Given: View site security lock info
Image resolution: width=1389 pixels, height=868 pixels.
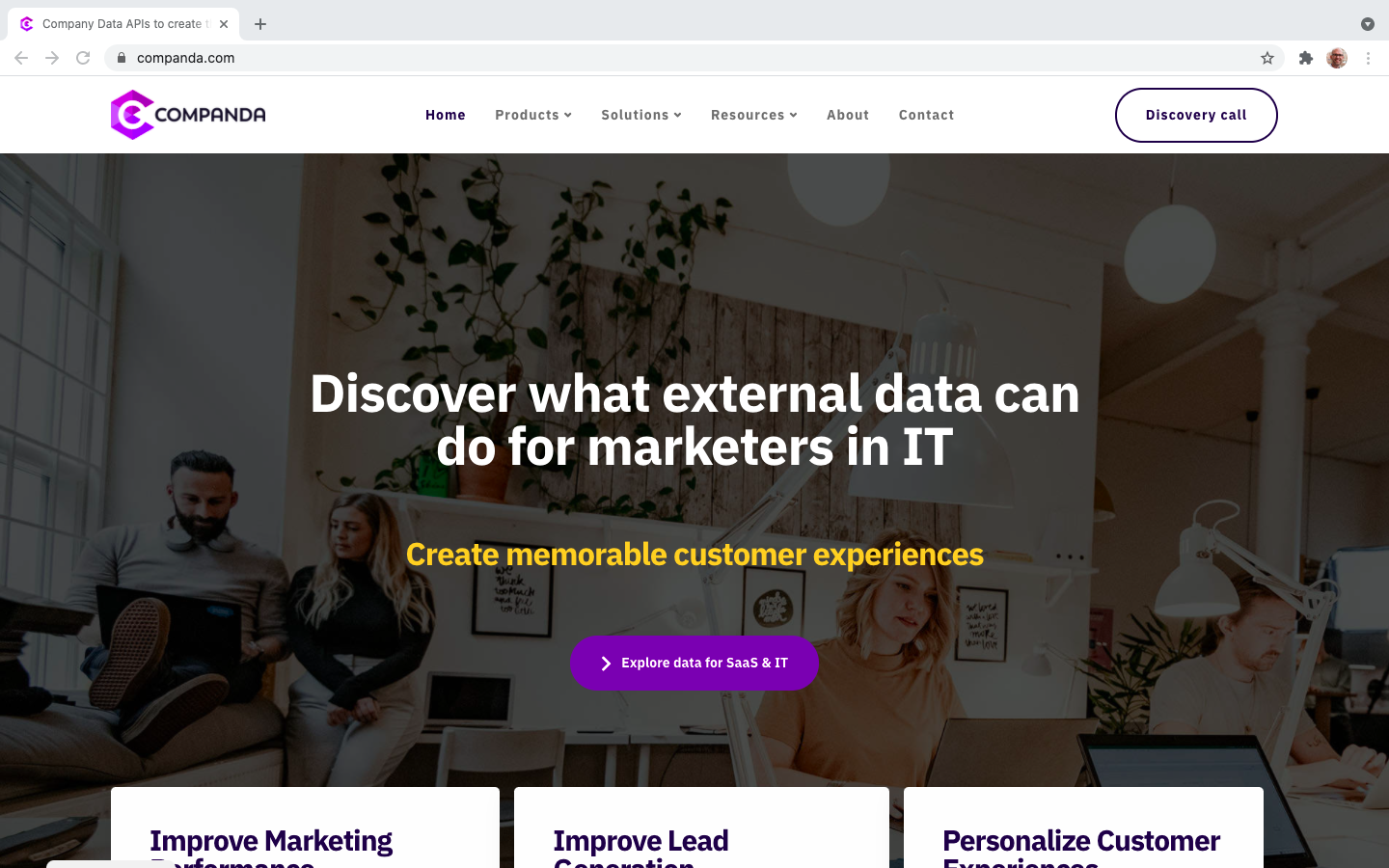Looking at the screenshot, I should pos(122,58).
